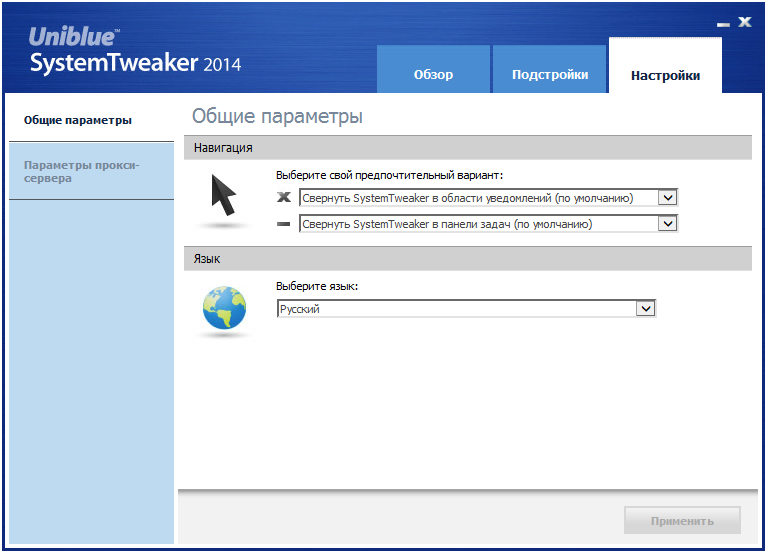
Task: Open the Обзор tab
Action: pyautogui.click(x=433, y=69)
